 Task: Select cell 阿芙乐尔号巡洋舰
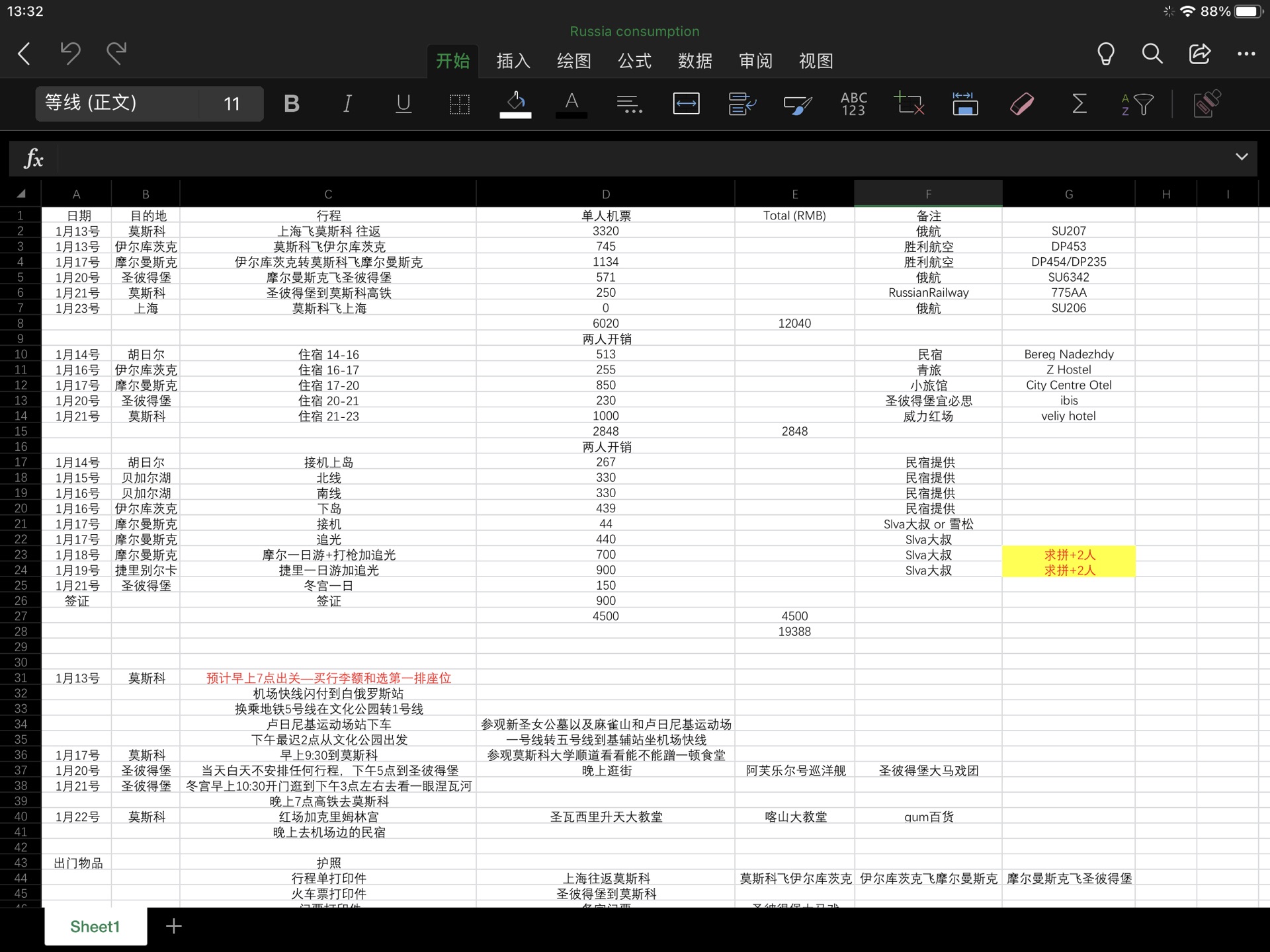tap(794, 770)
